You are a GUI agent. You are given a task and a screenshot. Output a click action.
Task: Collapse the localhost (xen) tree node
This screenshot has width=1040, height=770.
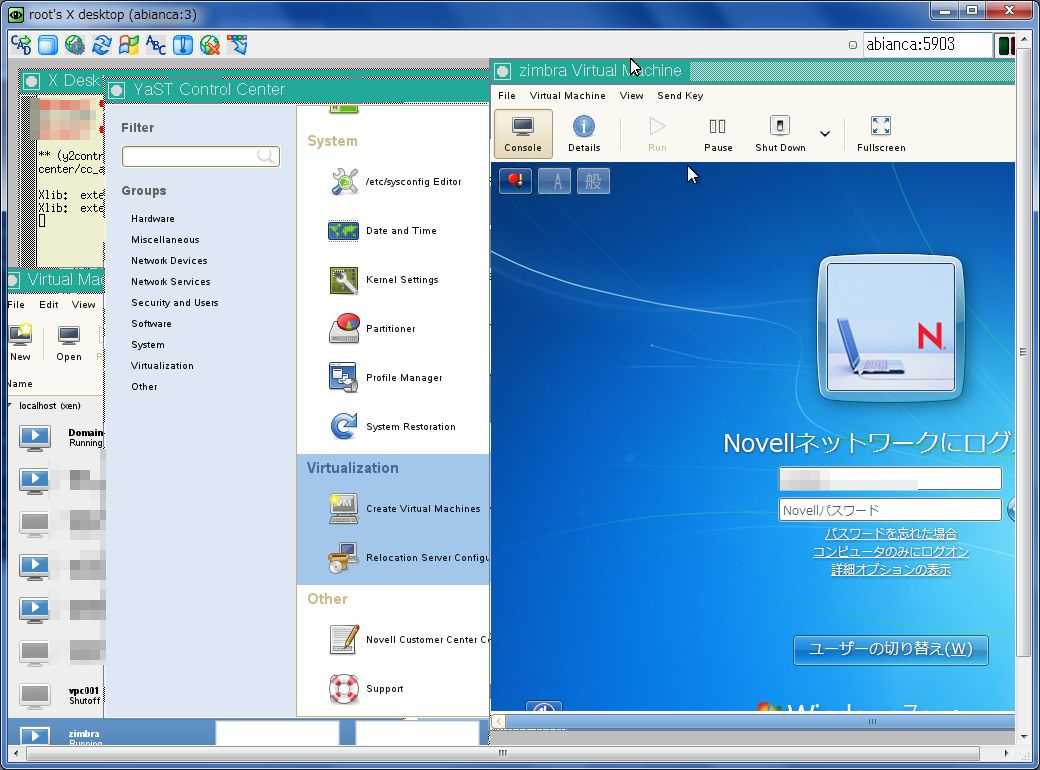click(10, 405)
